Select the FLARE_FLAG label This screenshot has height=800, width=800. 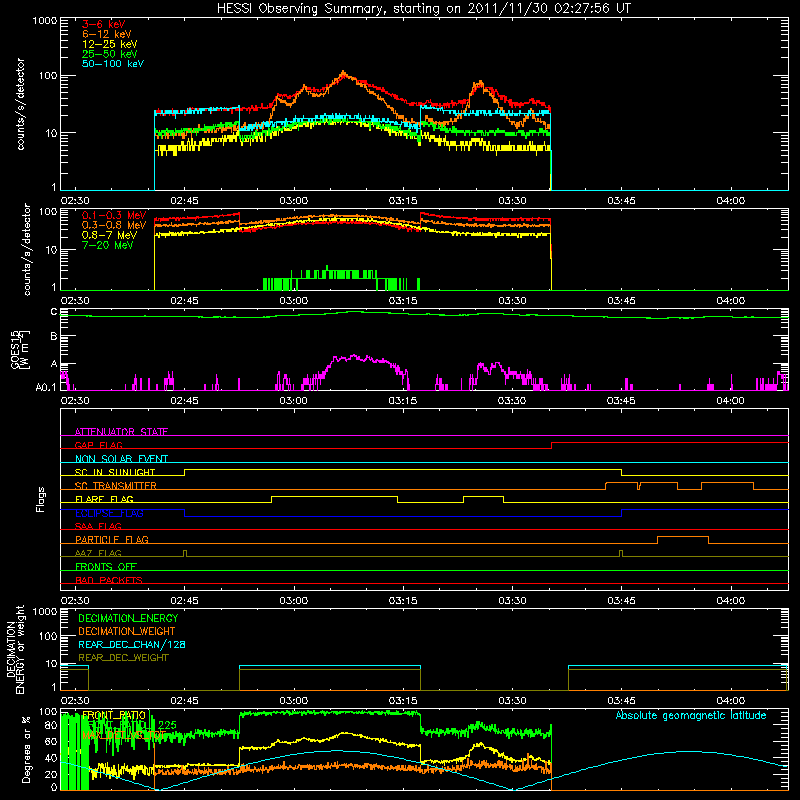tap(104, 499)
